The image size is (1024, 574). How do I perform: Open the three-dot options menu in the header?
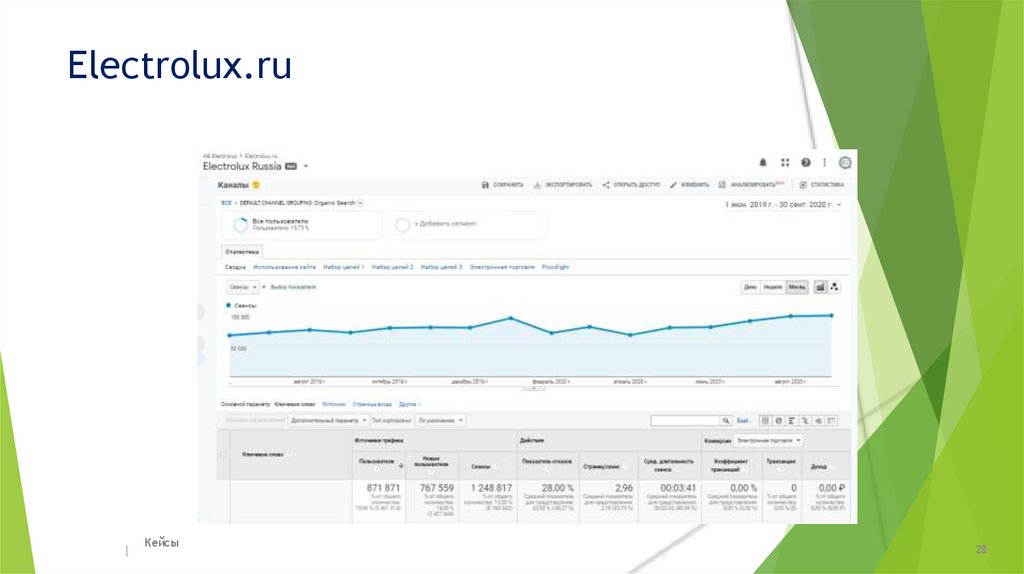tap(824, 163)
